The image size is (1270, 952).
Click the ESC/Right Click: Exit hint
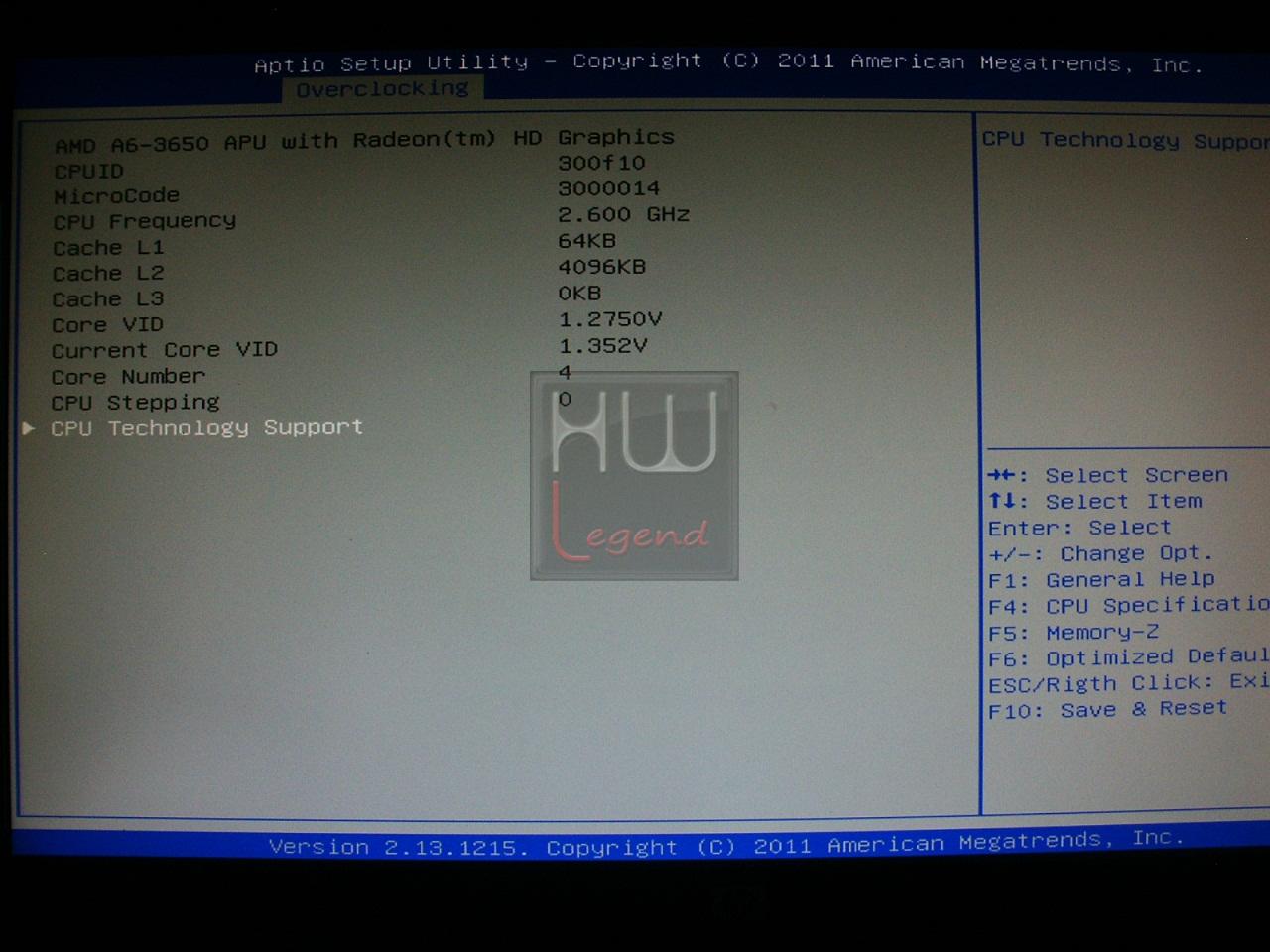click(x=1128, y=683)
